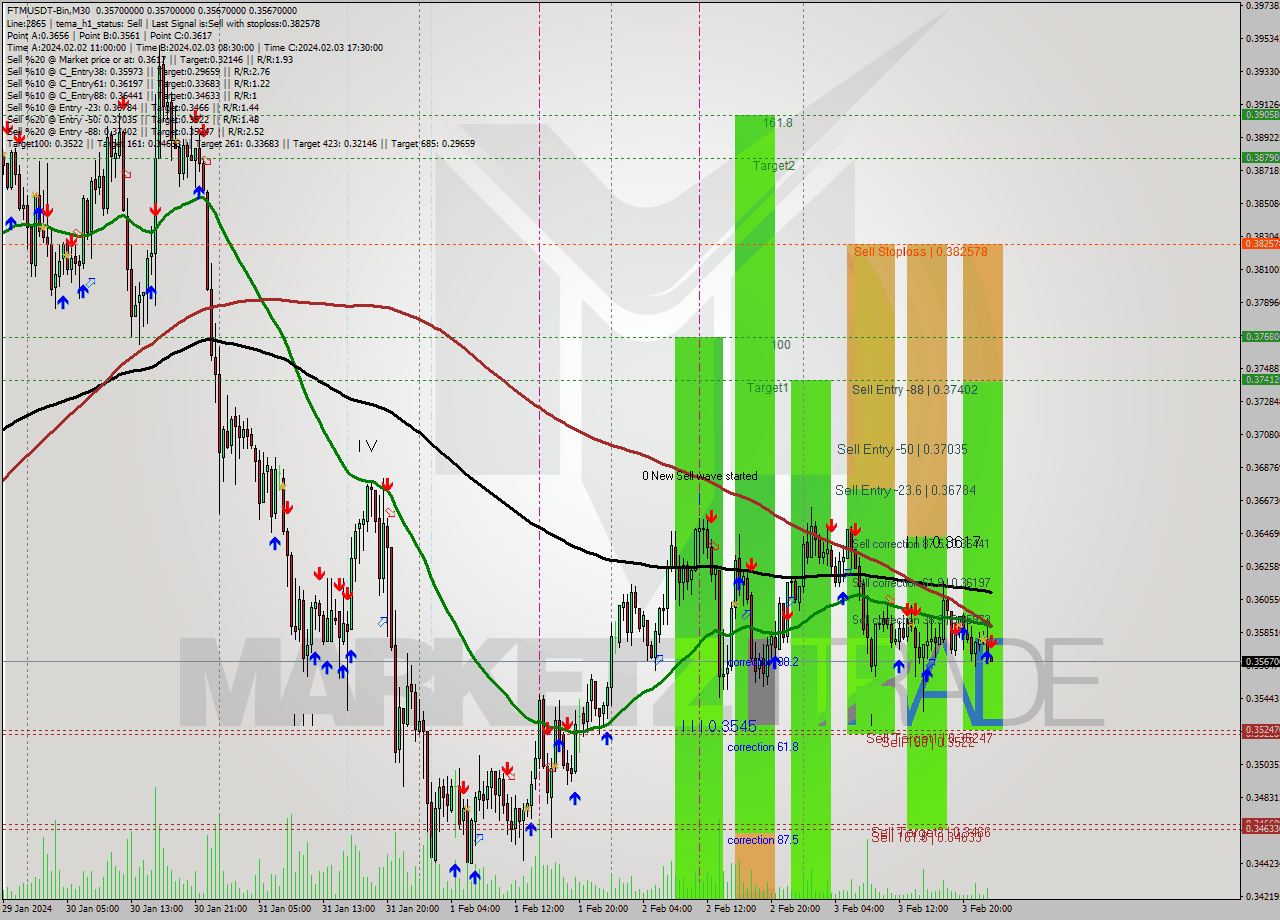
Task: Click the 'correction 61.8' label
Action: pyautogui.click(x=763, y=747)
